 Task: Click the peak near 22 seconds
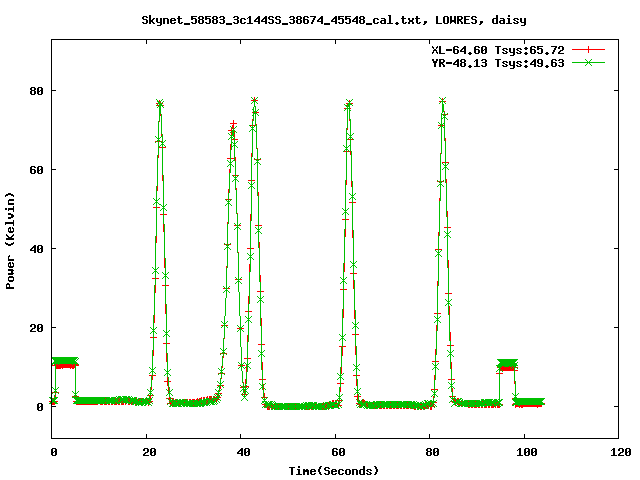[x=159, y=103]
